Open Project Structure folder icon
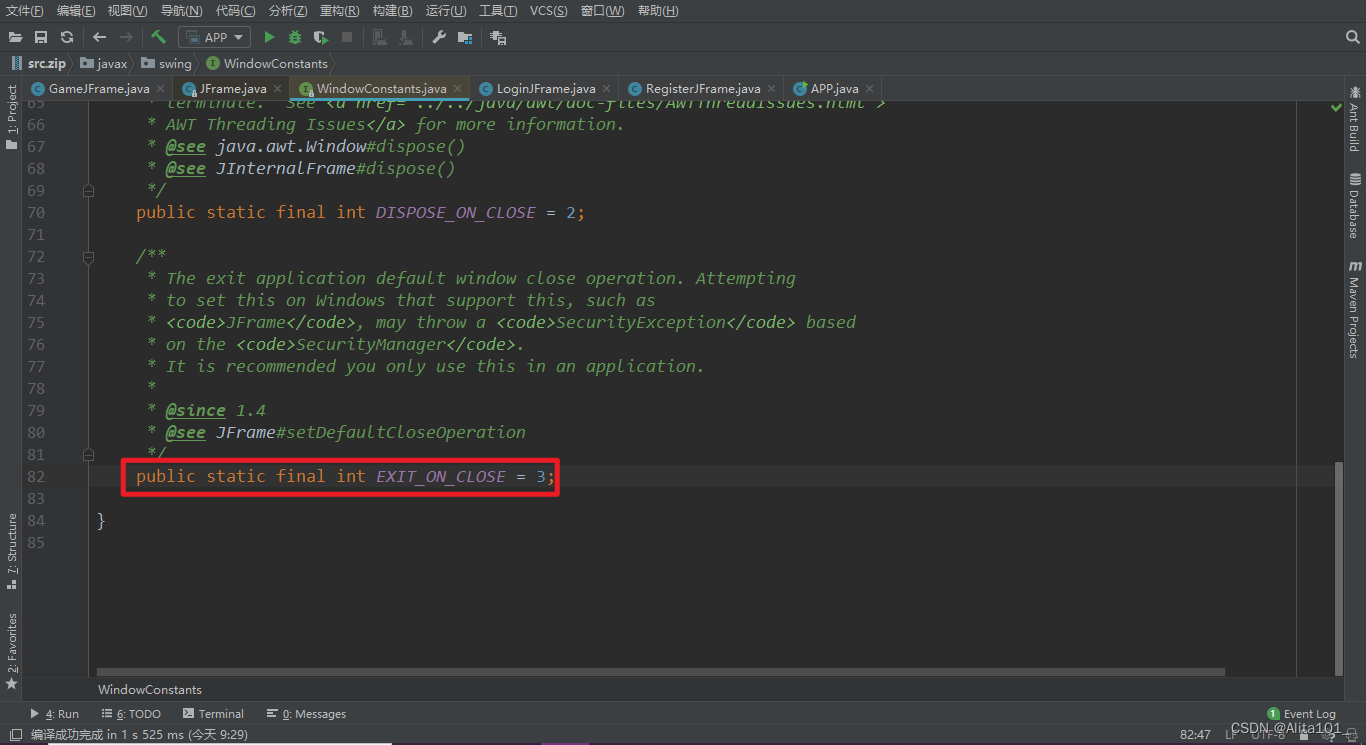Screen dimensions: 1366x745 465,37
